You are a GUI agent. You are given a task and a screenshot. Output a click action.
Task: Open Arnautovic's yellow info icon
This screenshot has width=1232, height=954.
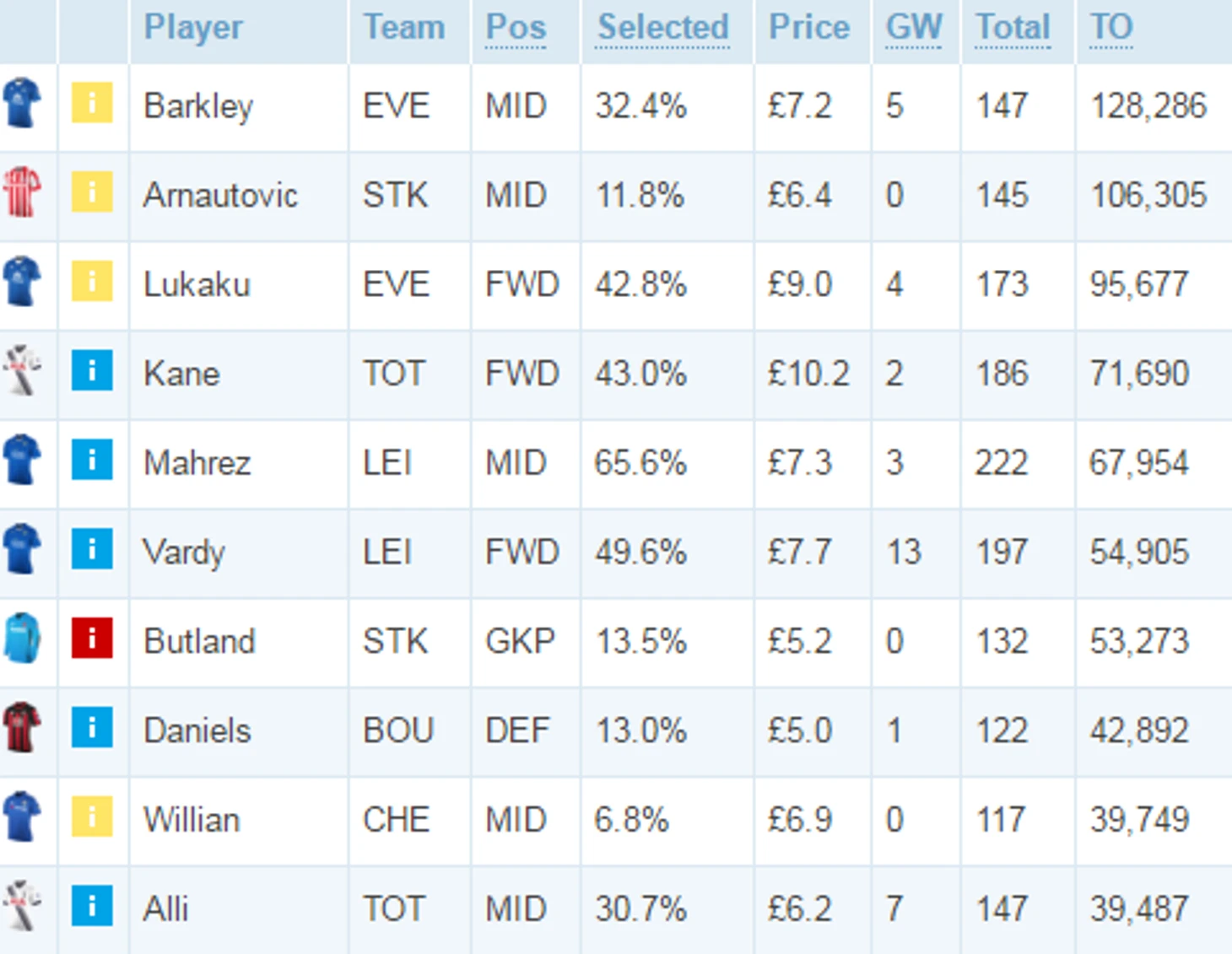(92, 191)
